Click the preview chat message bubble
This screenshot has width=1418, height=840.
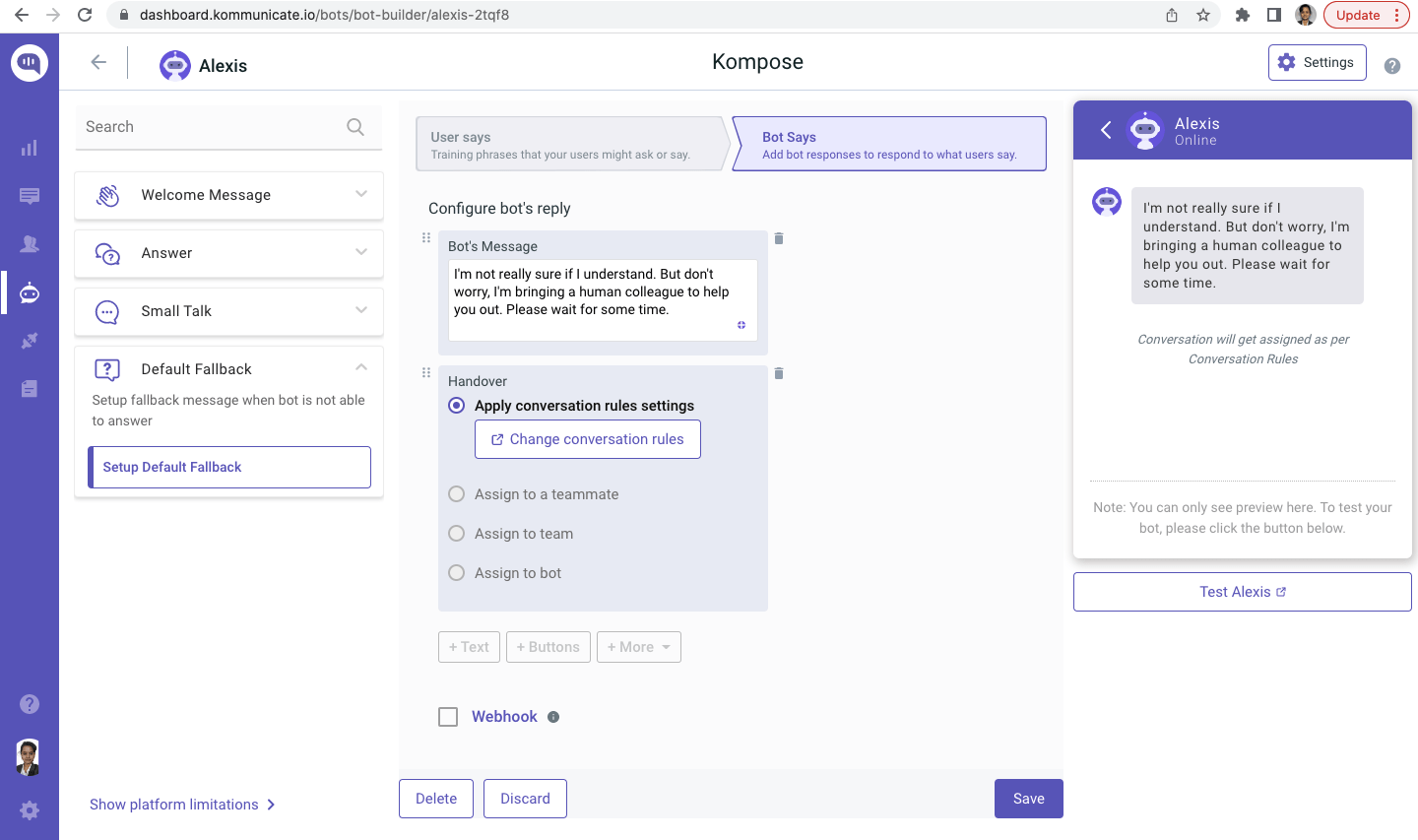(1248, 245)
